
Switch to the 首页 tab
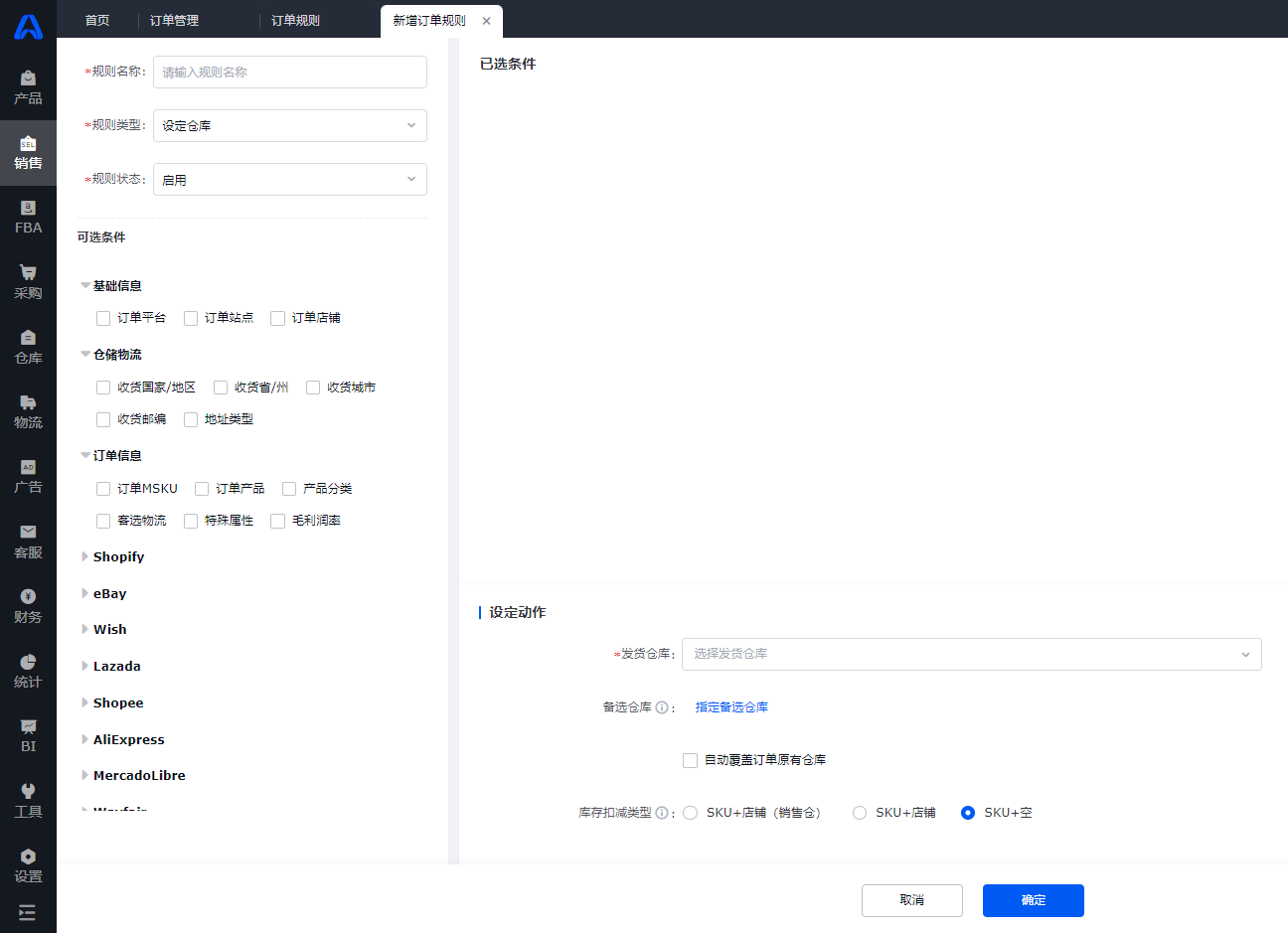[x=97, y=21]
